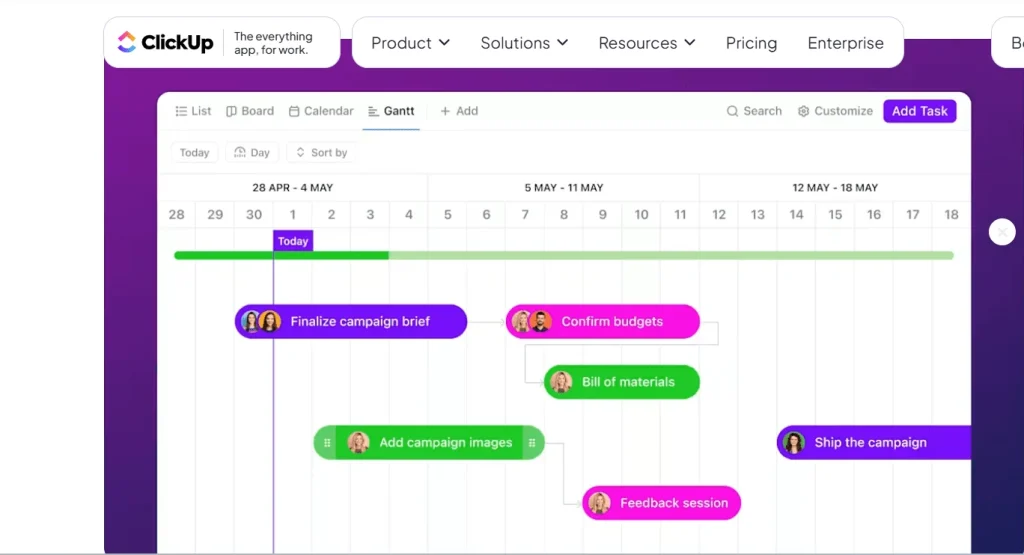Viewport: 1024px width, 555px height.
Task: Switch to the Board view tab
Action: click(250, 111)
